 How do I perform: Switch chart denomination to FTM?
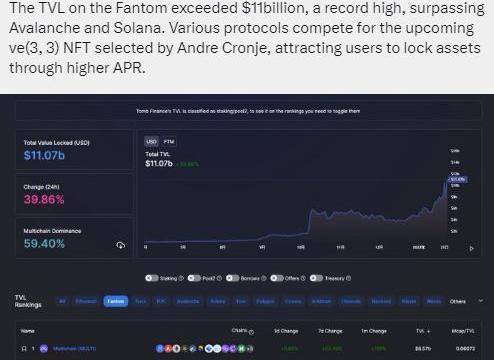(169, 142)
